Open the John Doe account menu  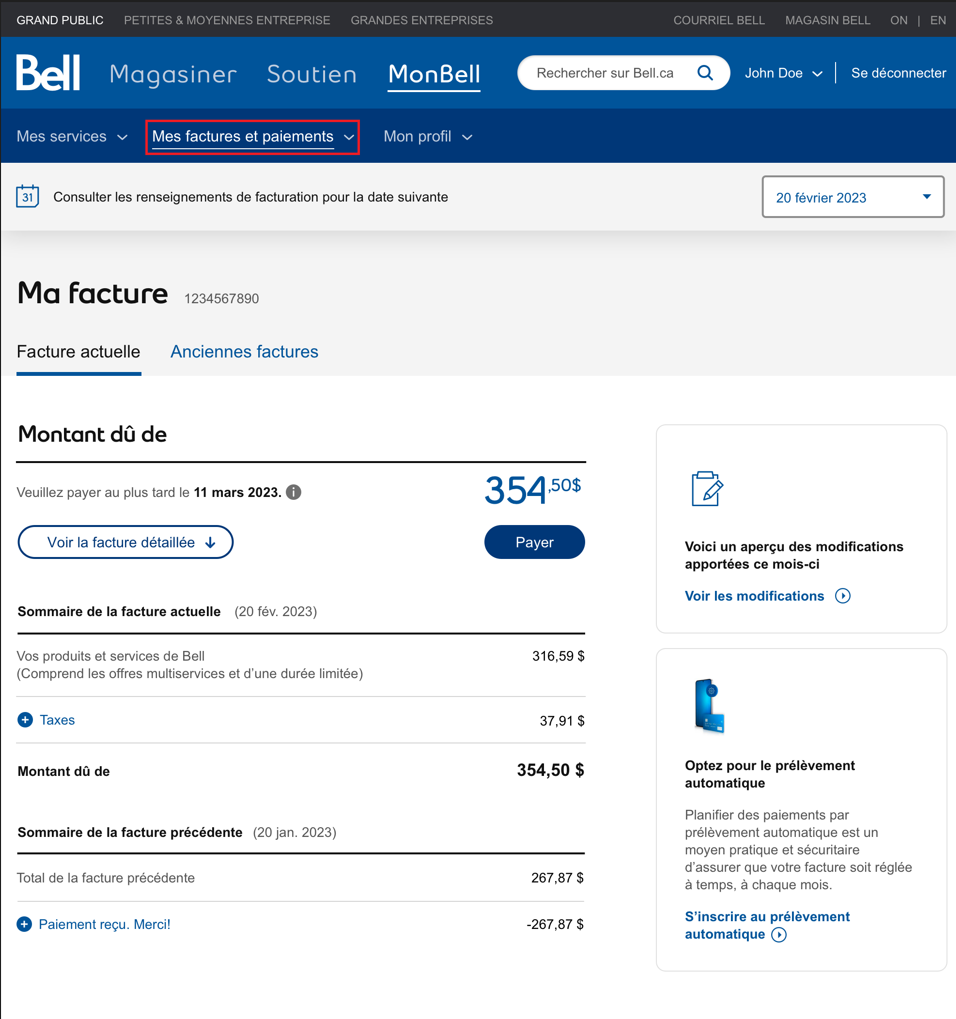tap(783, 73)
